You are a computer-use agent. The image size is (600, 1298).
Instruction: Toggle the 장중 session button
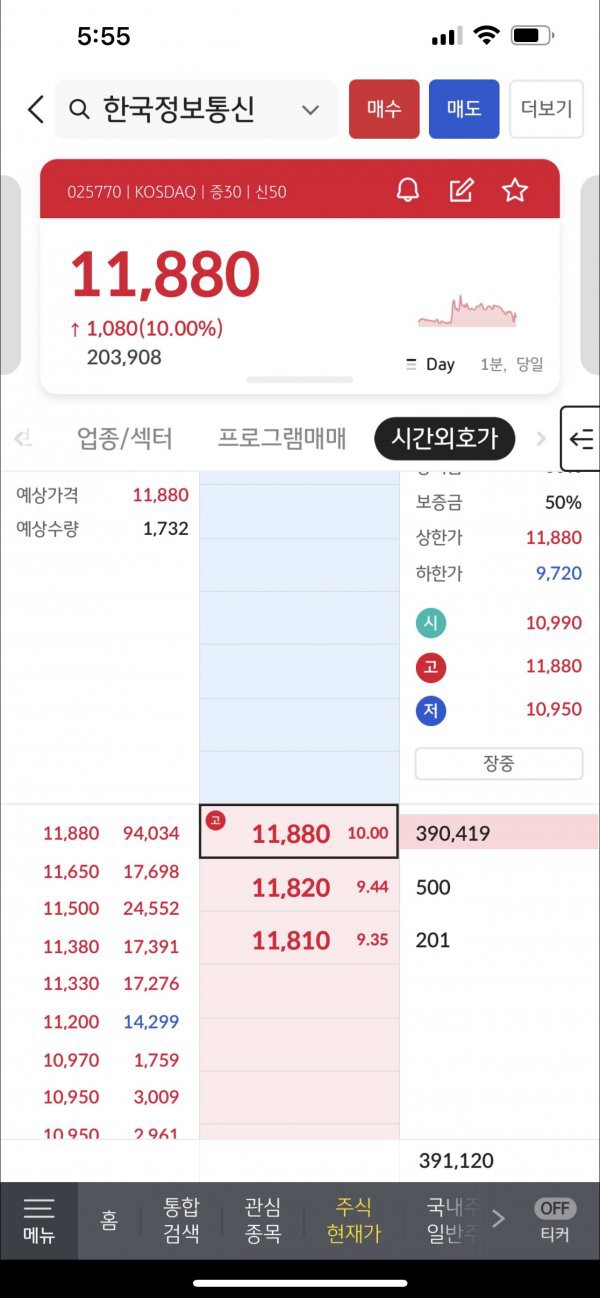499,764
